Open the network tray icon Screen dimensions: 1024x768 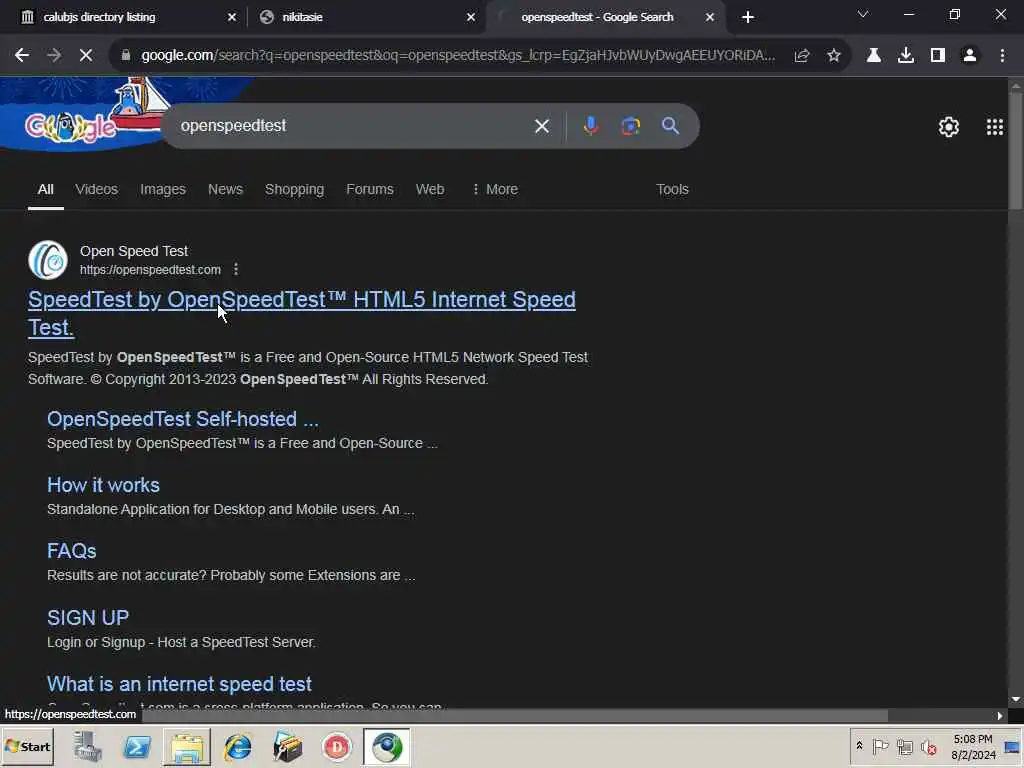904,746
